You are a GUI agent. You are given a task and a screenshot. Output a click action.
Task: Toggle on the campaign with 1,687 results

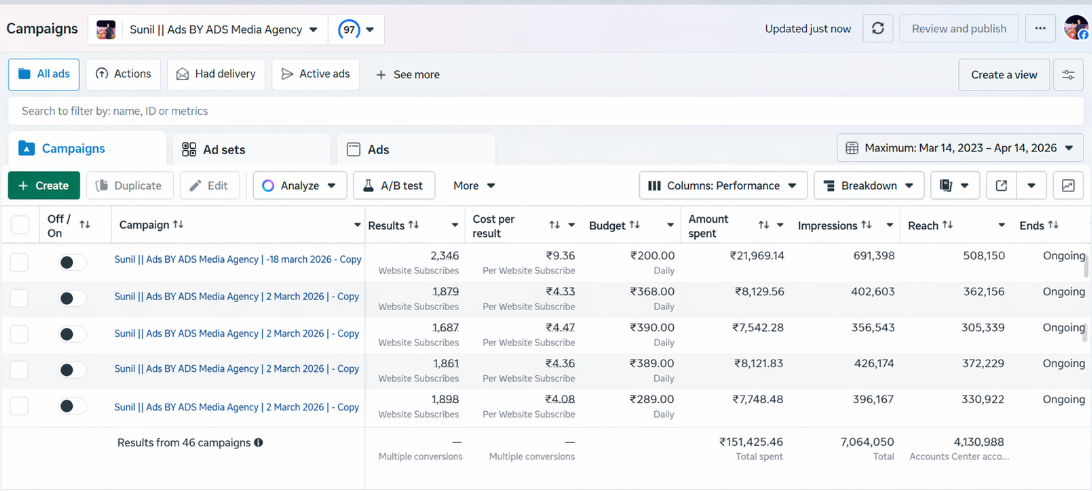pyautogui.click(x=73, y=334)
